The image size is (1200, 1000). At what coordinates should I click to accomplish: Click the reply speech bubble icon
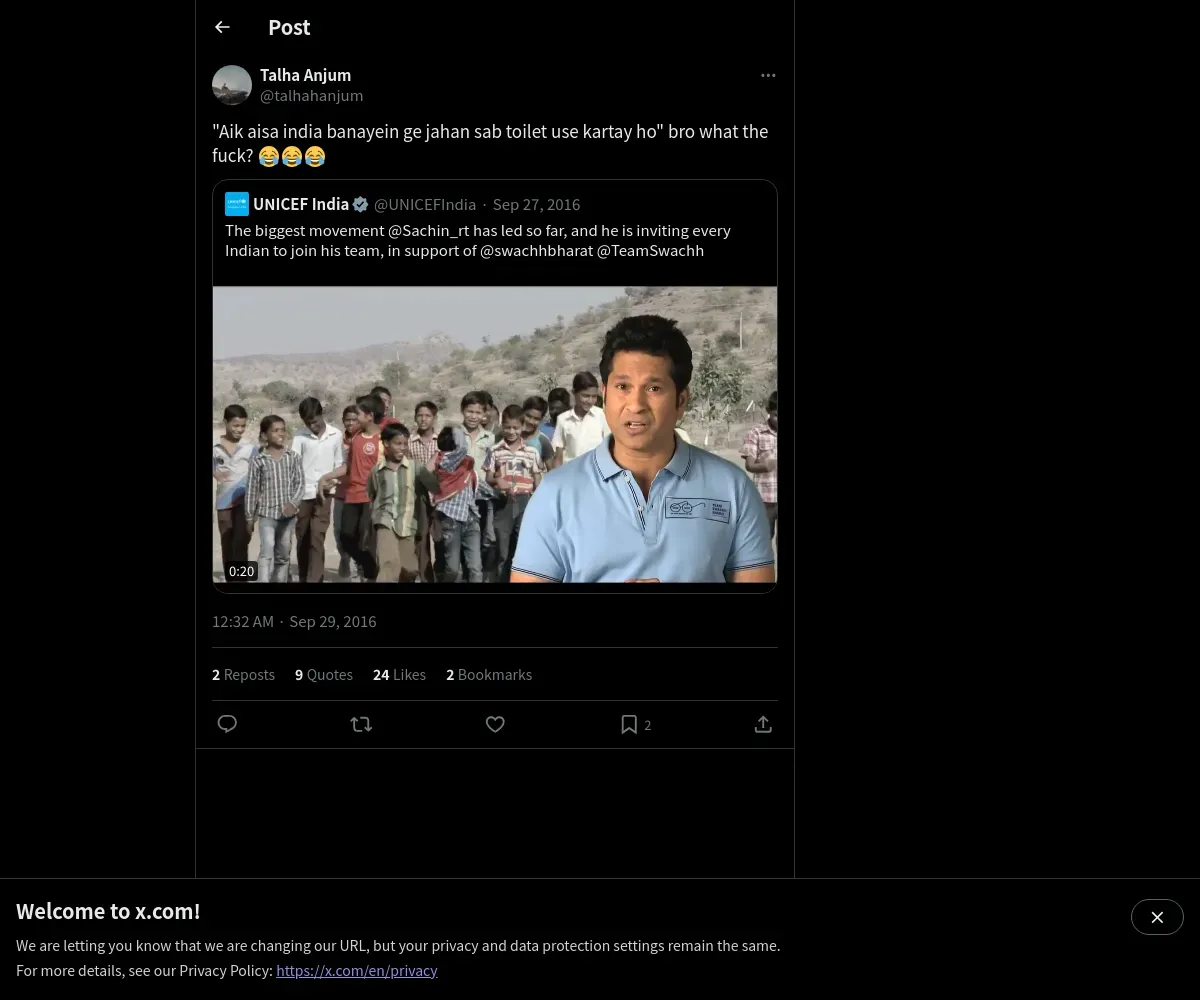click(x=227, y=724)
